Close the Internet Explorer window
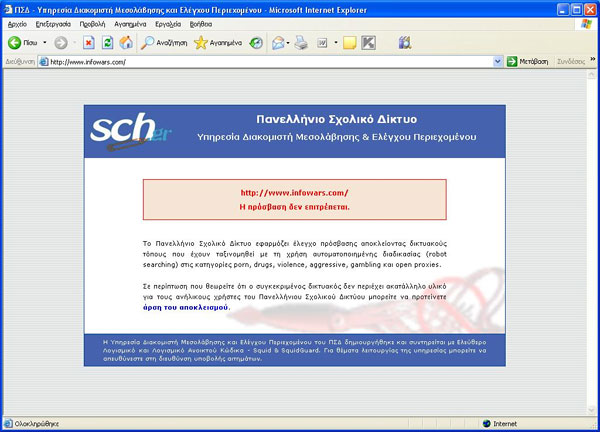The image size is (600, 432). 590,10
